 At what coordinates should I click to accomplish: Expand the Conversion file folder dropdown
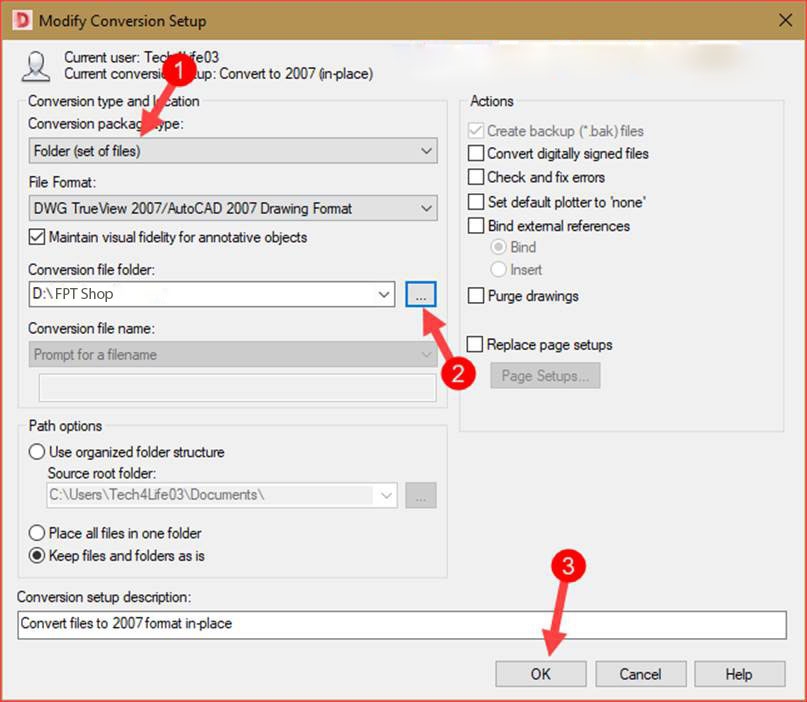pos(384,294)
